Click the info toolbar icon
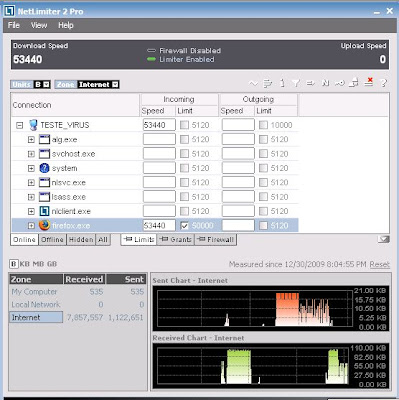 282,83
